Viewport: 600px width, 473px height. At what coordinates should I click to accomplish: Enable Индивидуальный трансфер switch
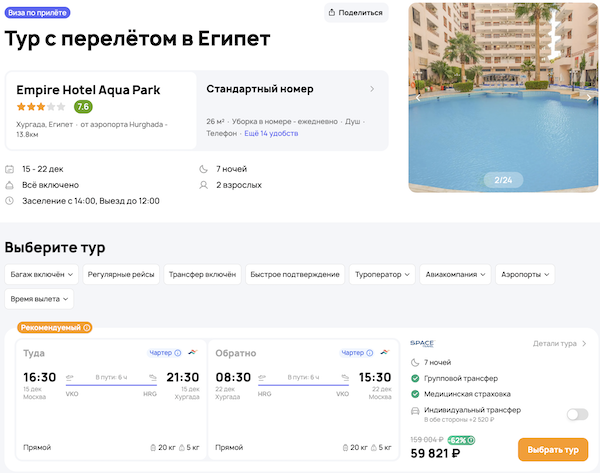(576, 414)
